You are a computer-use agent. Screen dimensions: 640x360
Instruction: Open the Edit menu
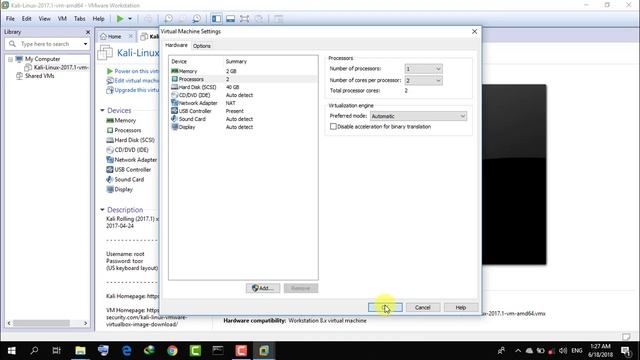pos(27,19)
